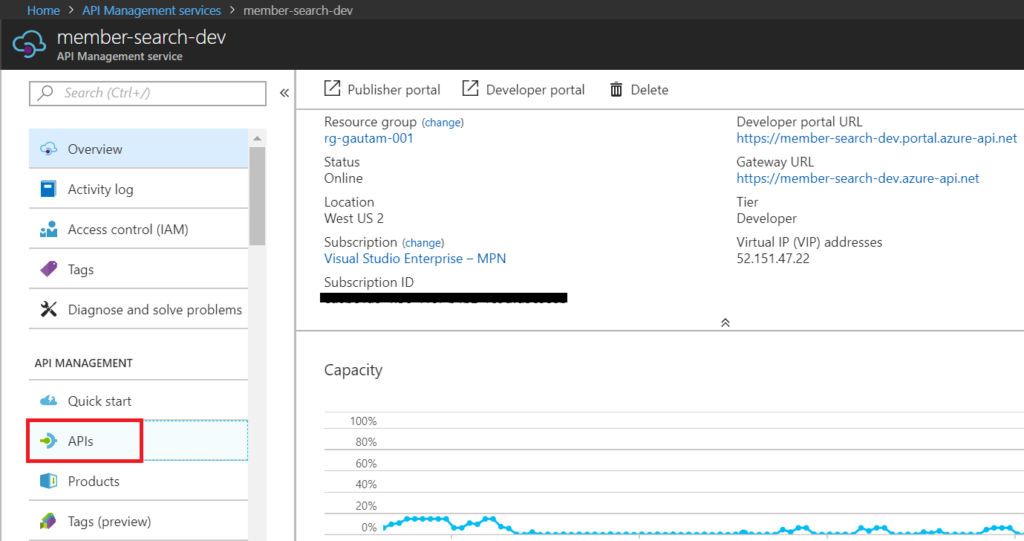Click Delete button in toolbar
The image size is (1024, 541).
(x=639, y=90)
